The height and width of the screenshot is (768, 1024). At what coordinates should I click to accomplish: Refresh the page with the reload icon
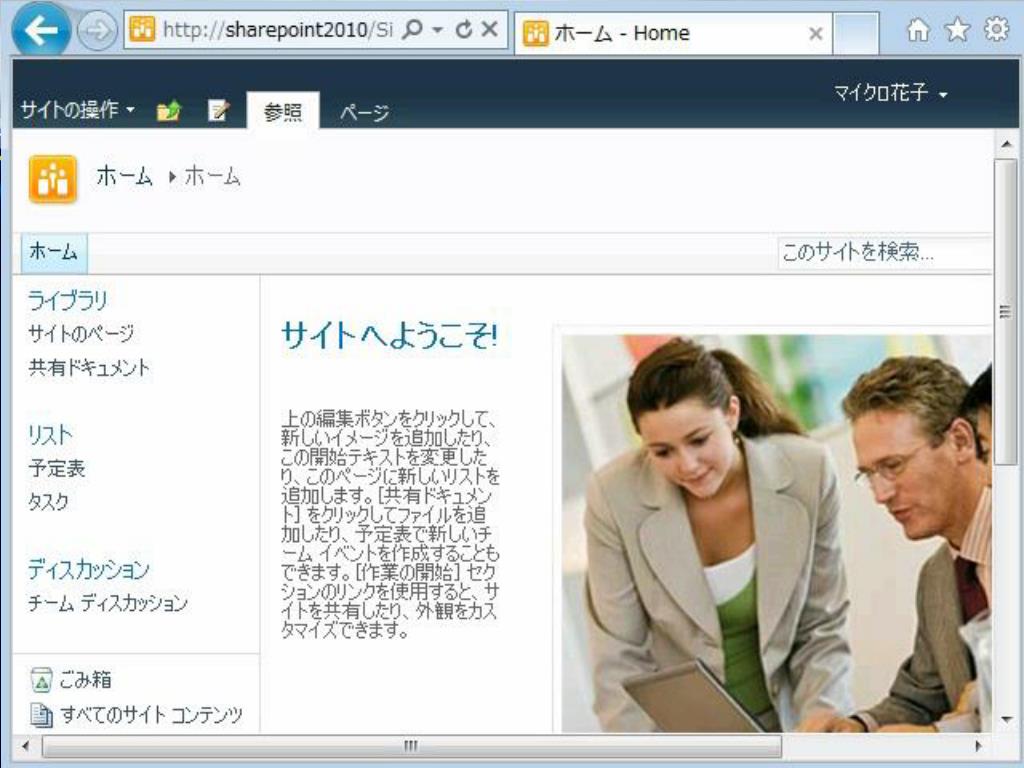point(464,29)
